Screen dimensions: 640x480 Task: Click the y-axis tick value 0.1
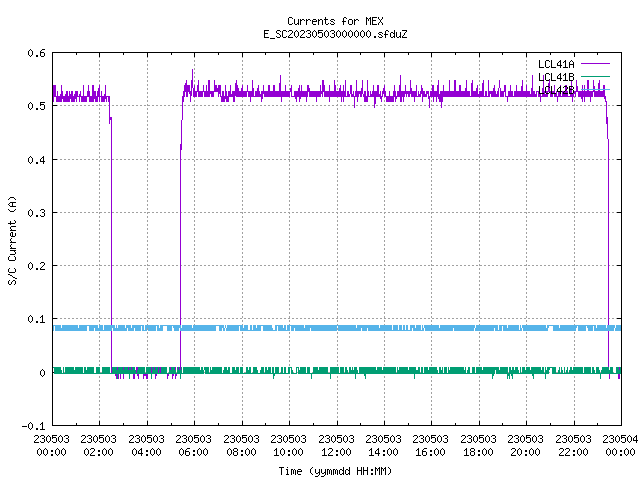pyautogui.click(x=36, y=319)
